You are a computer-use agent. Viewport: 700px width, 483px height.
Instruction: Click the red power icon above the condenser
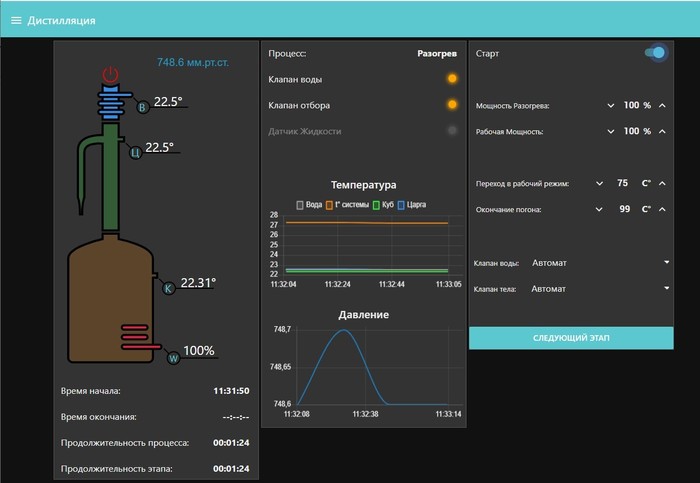pyautogui.click(x=111, y=75)
